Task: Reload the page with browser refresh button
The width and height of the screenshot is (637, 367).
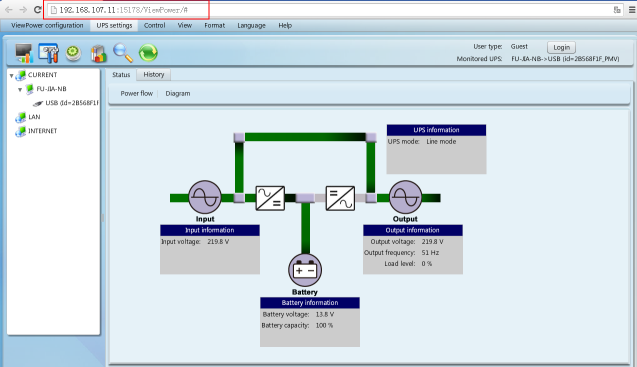Action: (37, 10)
